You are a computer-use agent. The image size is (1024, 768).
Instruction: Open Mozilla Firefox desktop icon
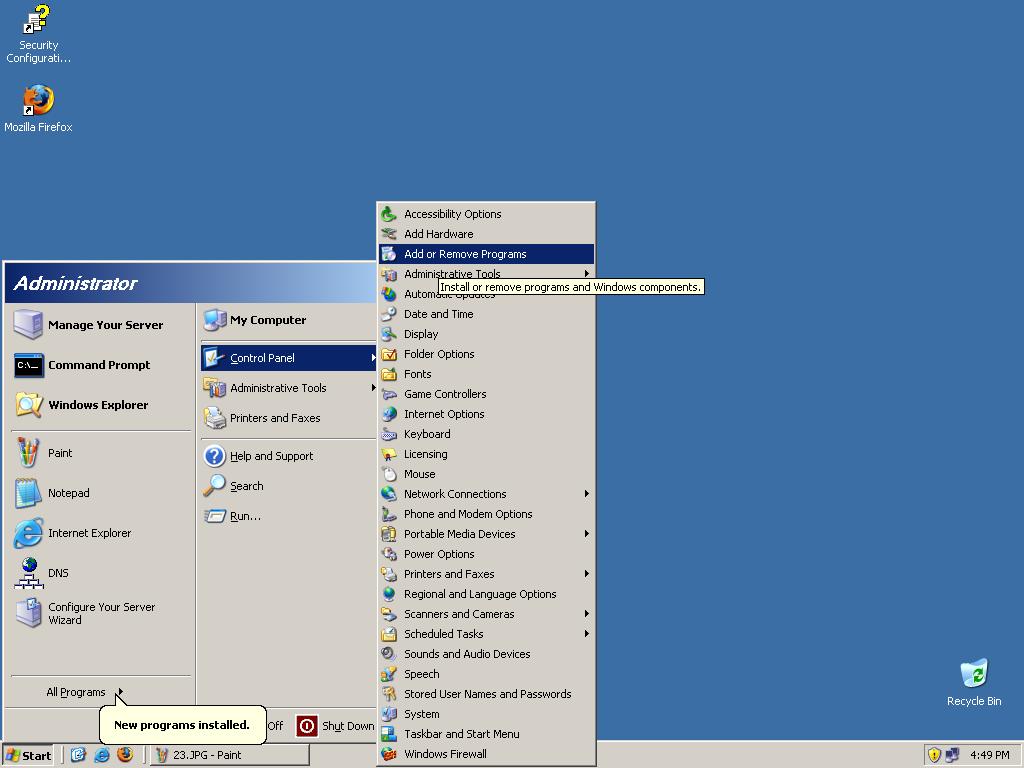pos(38,100)
